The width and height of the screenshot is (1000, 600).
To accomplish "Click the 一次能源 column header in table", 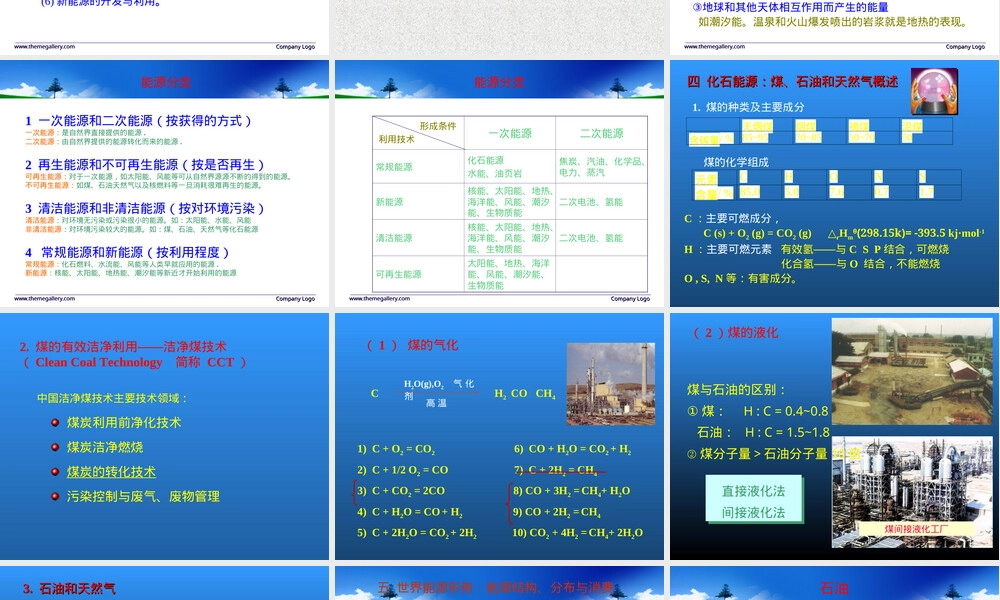I will pyautogui.click(x=510, y=133).
